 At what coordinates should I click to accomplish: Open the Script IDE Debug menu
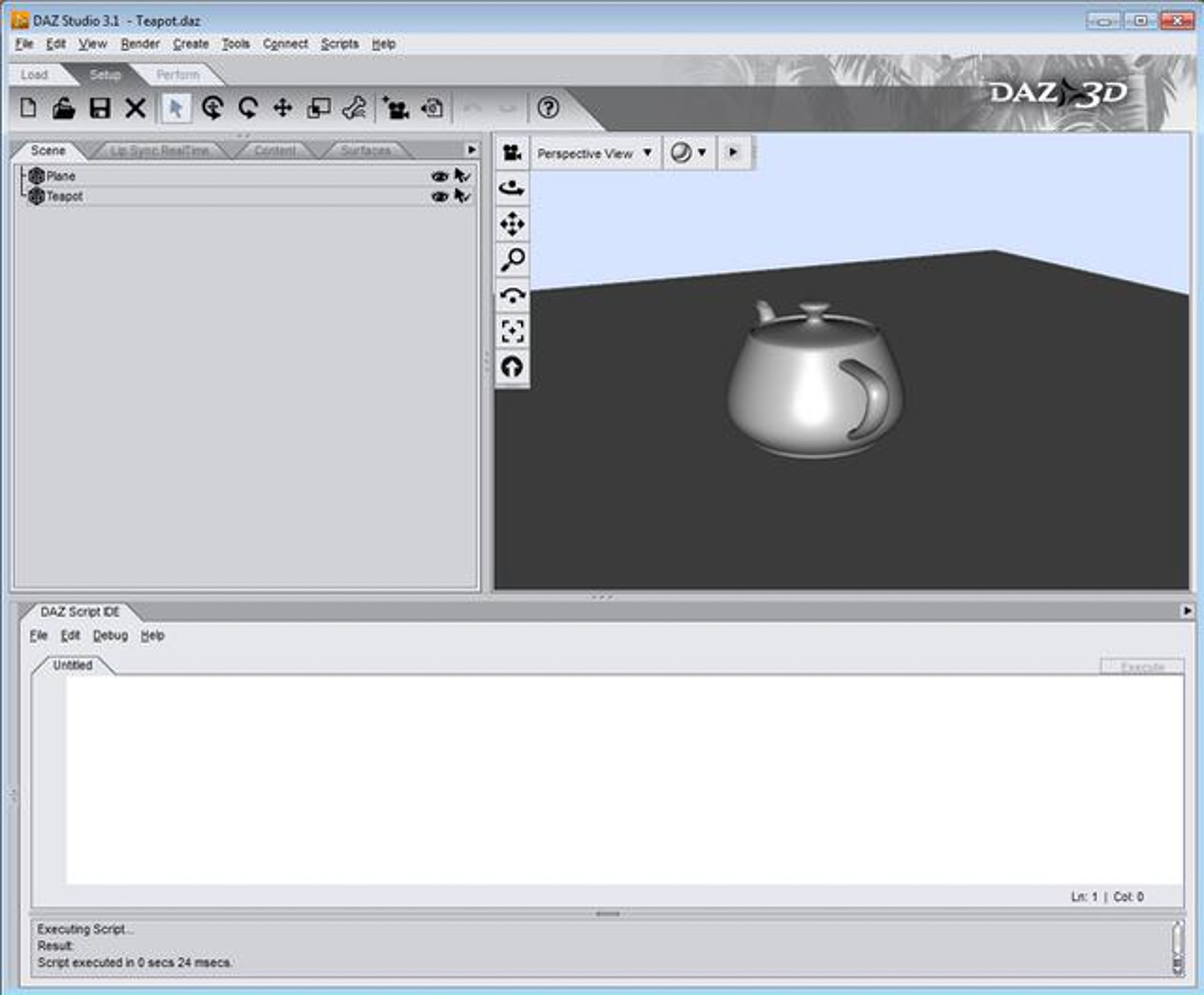[111, 635]
